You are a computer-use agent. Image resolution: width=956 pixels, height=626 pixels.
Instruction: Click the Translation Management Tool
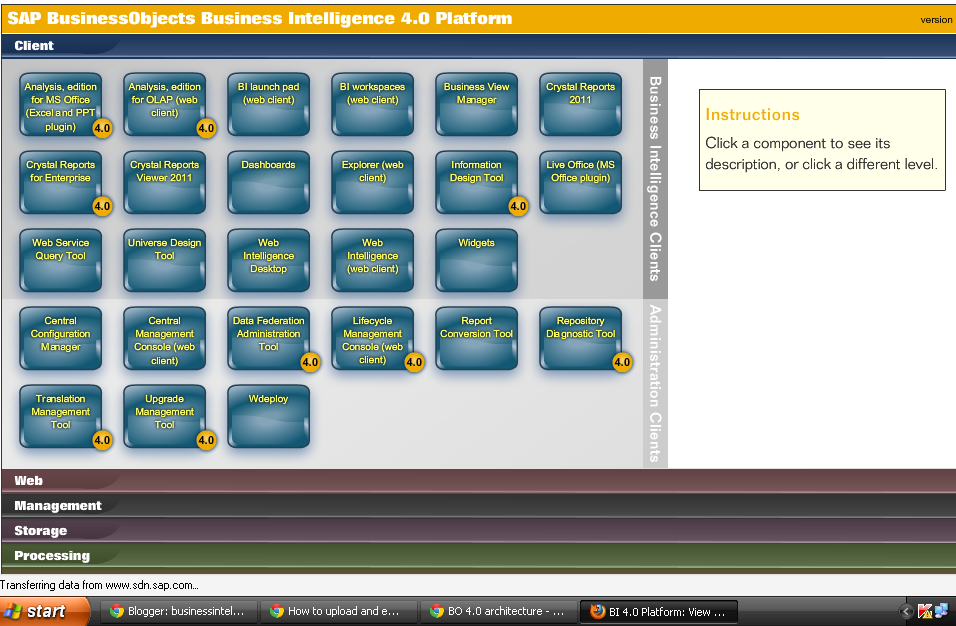[x=60, y=416]
